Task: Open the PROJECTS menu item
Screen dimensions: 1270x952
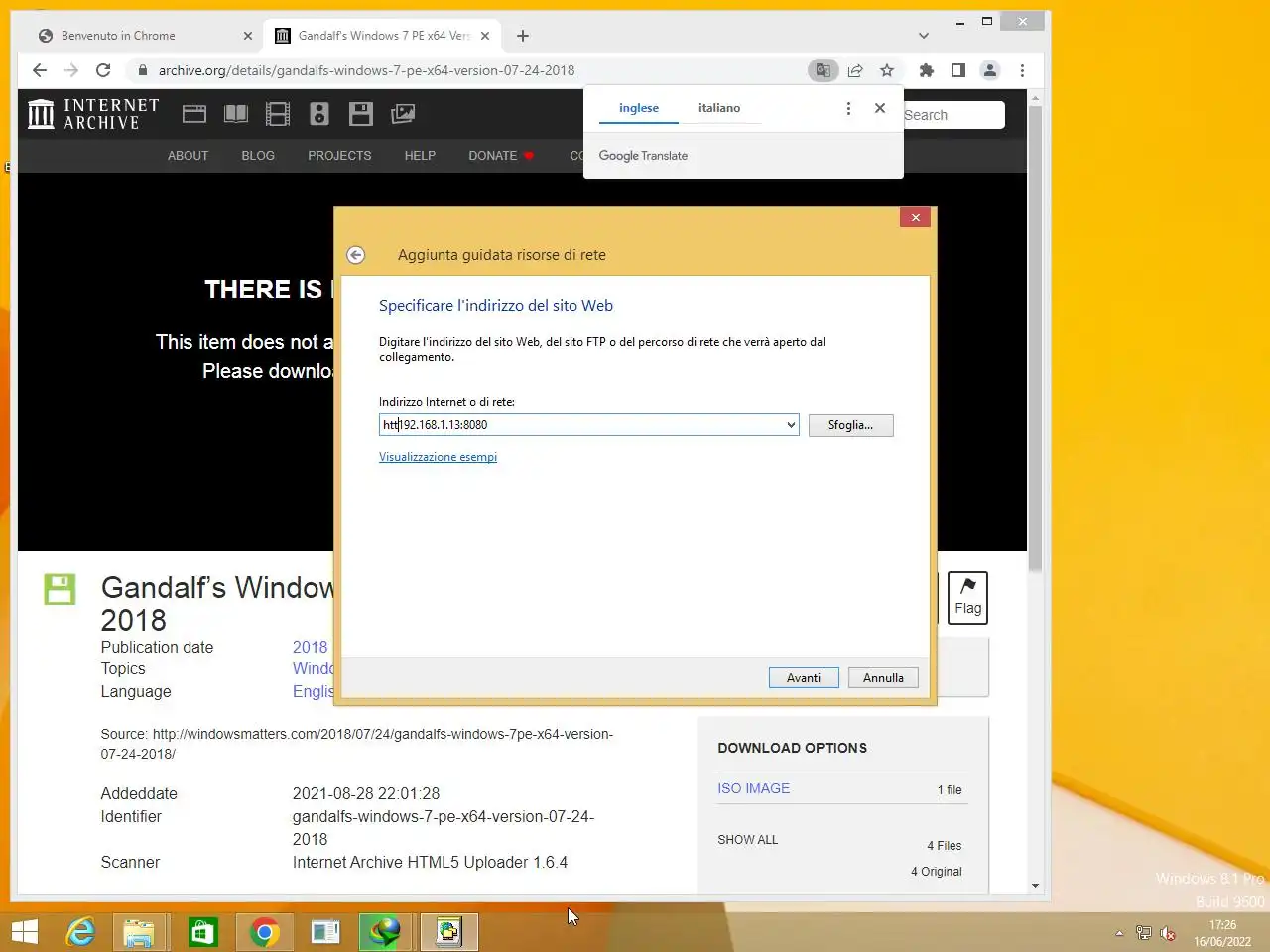Action: coord(339,156)
